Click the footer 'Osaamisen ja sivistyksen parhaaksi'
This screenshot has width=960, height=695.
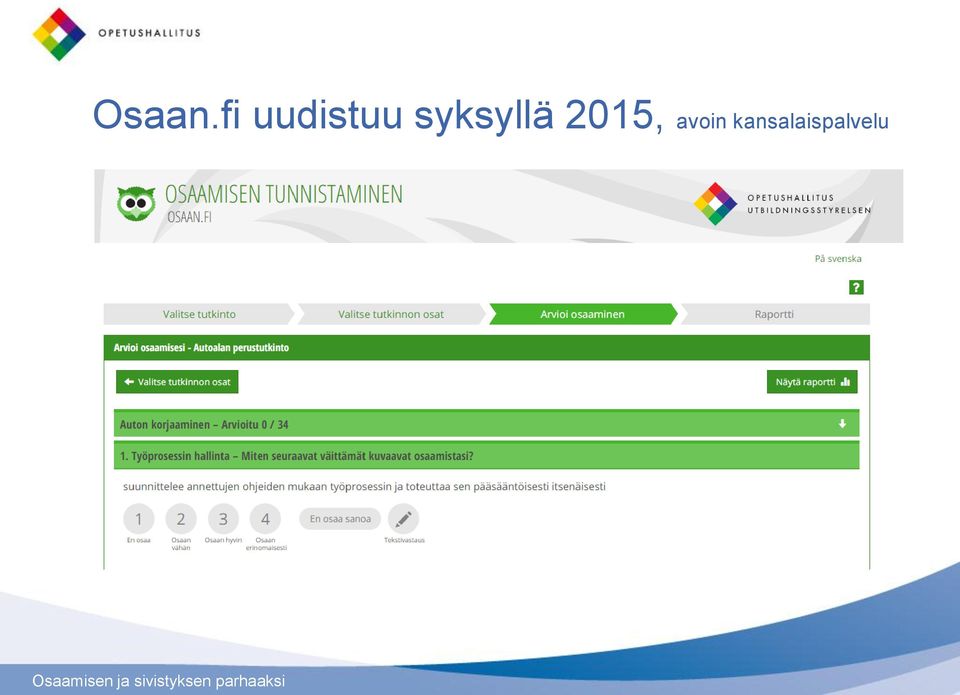click(159, 681)
